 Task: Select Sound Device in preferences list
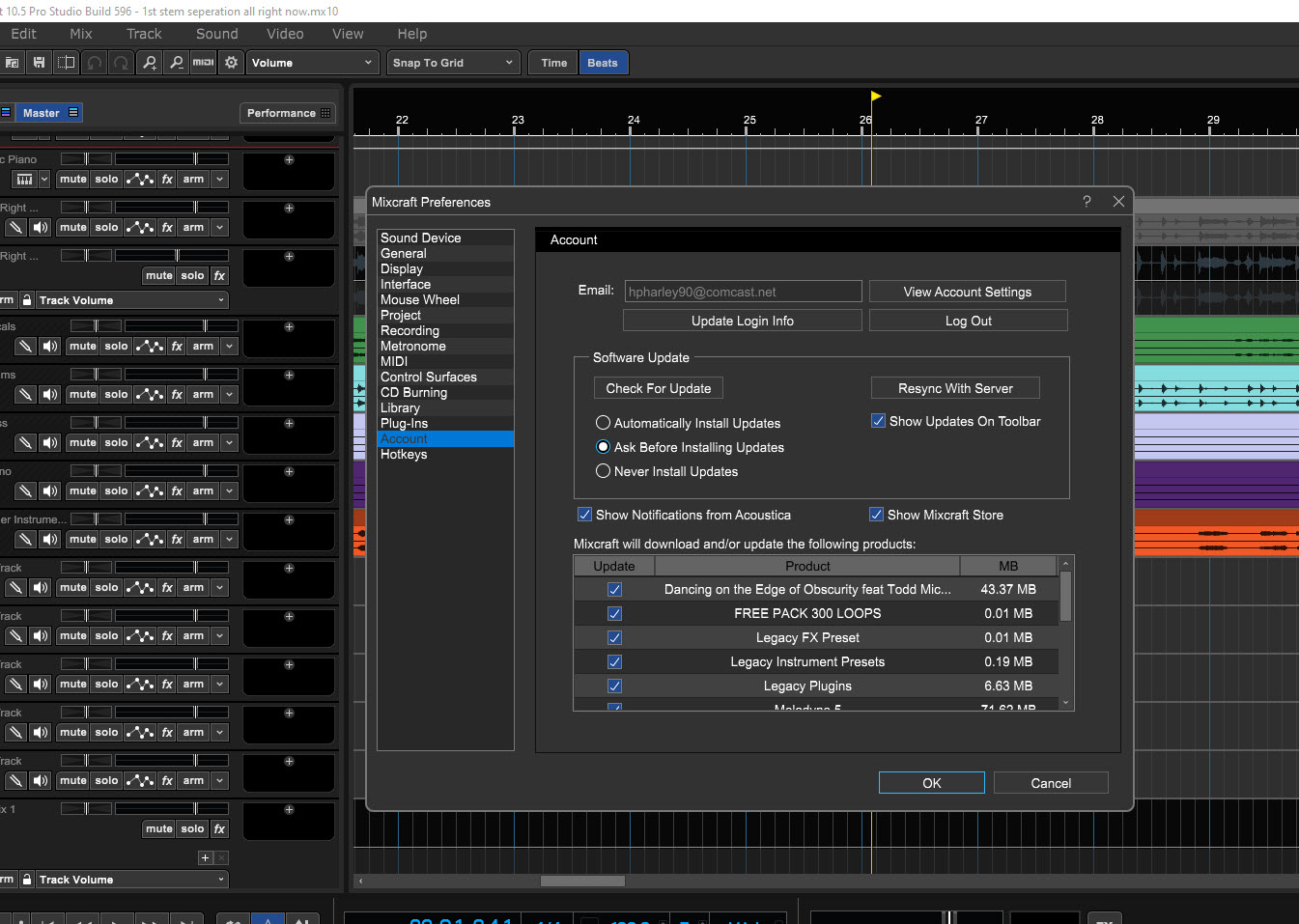(445, 238)
